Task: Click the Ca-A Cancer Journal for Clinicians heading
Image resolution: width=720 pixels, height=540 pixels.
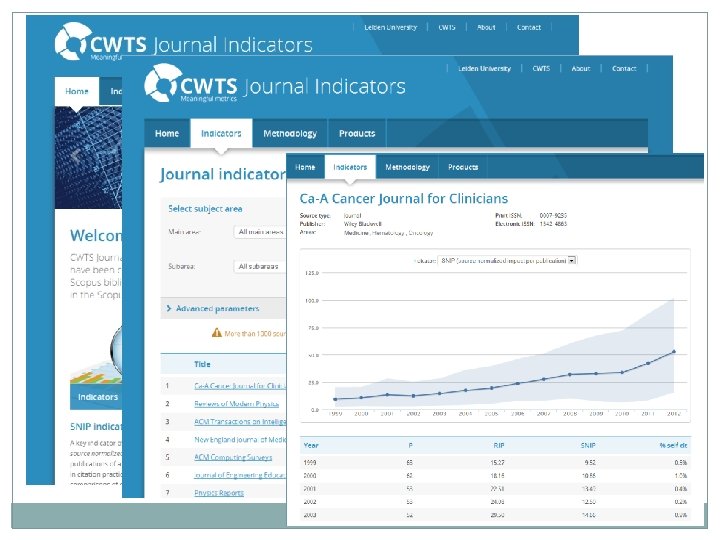Action: coord(404,198)
